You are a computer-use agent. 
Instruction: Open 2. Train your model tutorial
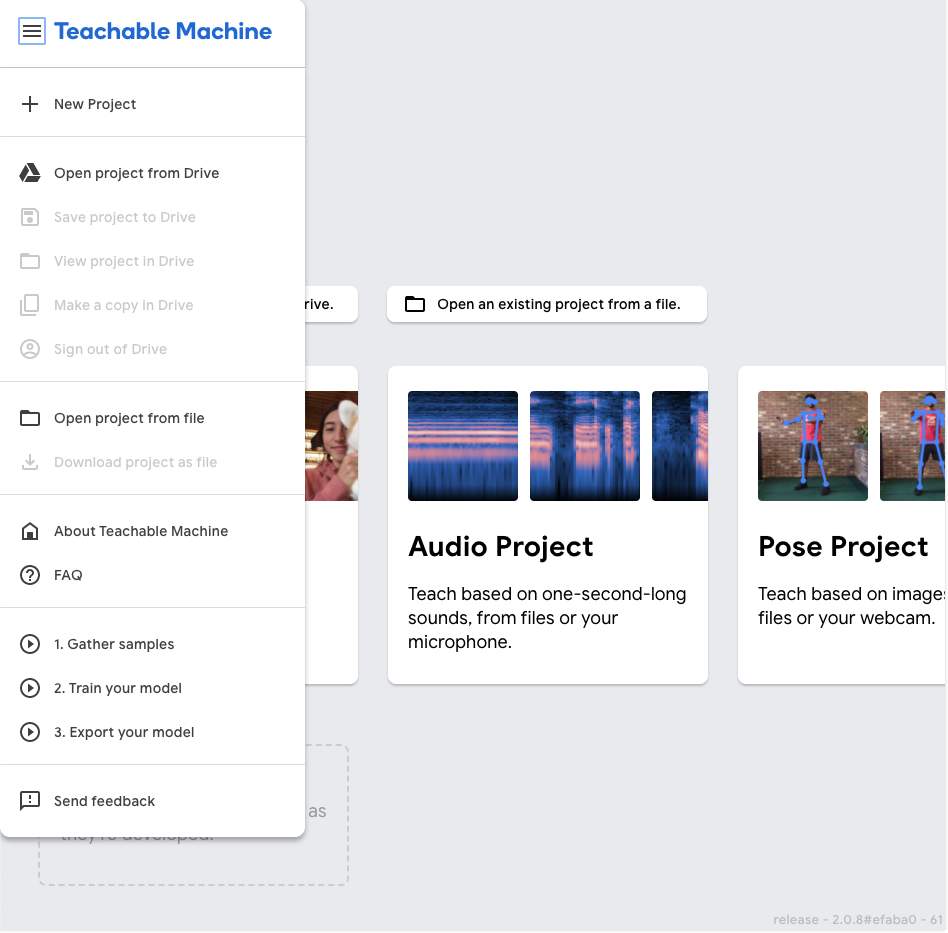pyautogui.click(x=118, y=688)
